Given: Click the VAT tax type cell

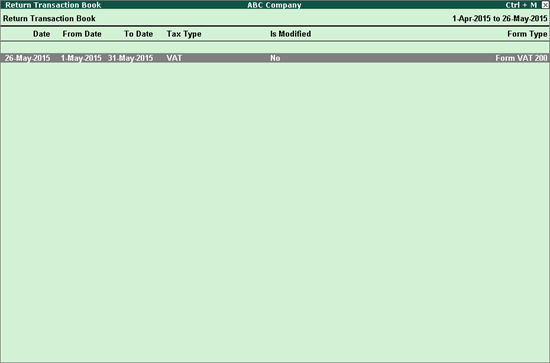Looking at the screenshot, I should [174, 58].
